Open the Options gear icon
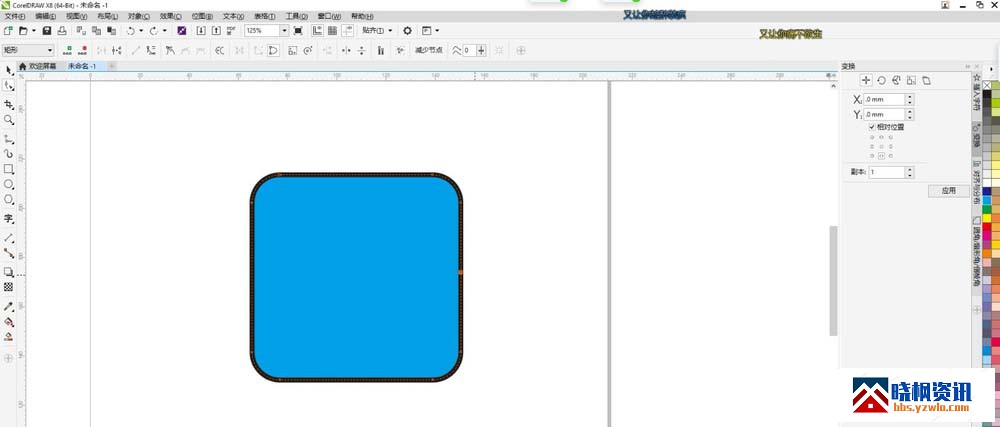 pos(407,31)
